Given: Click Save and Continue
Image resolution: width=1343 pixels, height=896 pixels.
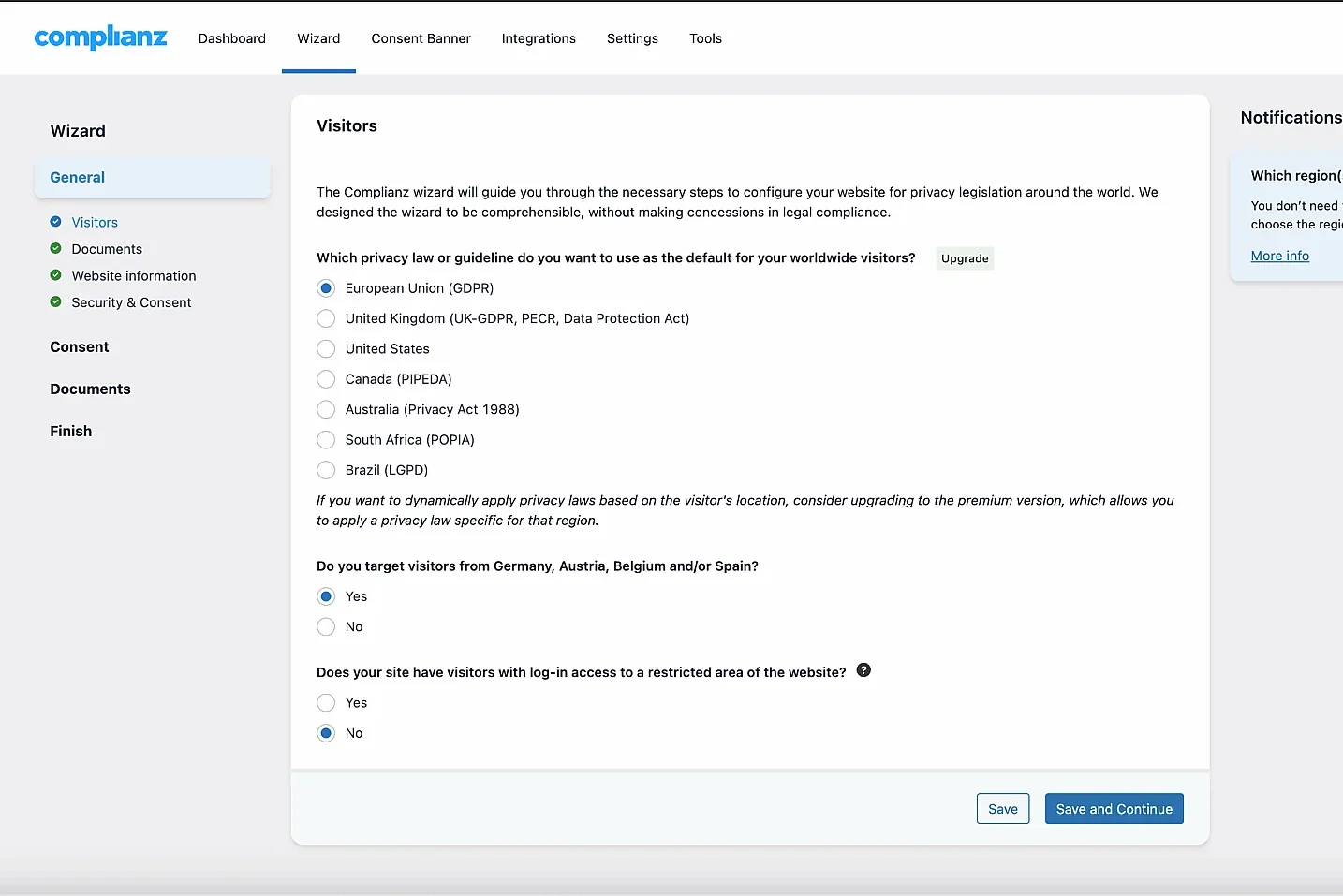Looking at the screenshot, I should coord(1114,809).
